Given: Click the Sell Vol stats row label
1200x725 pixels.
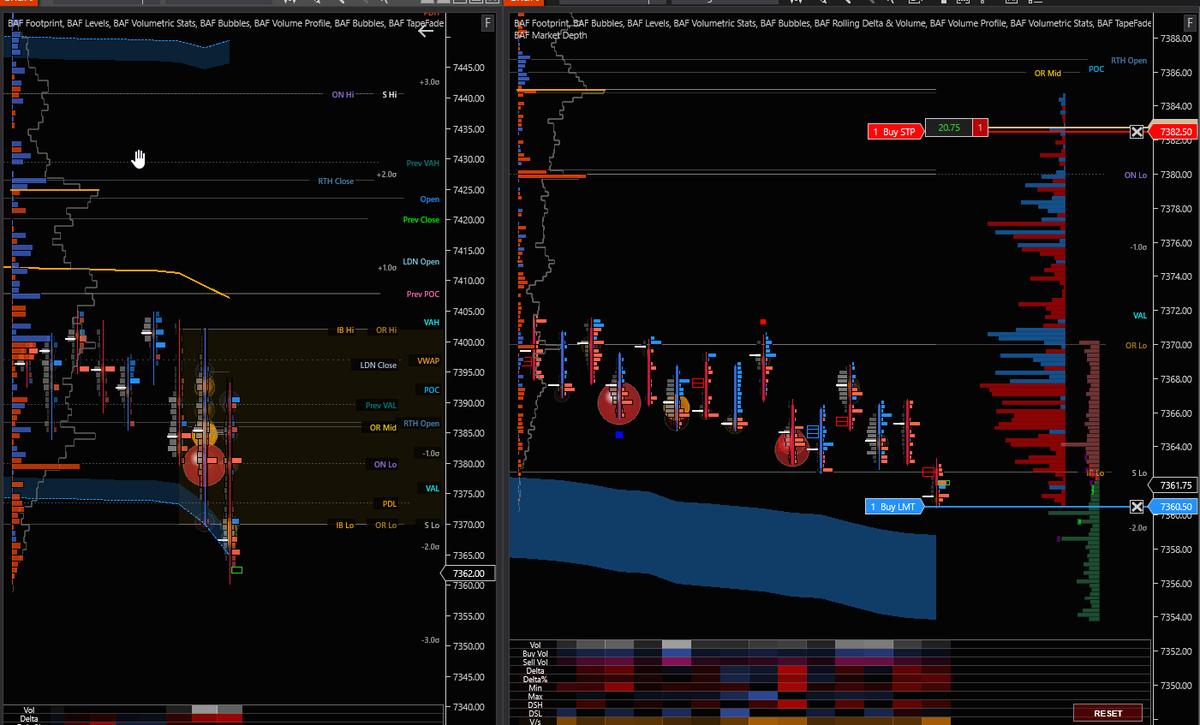Looking at the screenshot, I should coord(533,662).
